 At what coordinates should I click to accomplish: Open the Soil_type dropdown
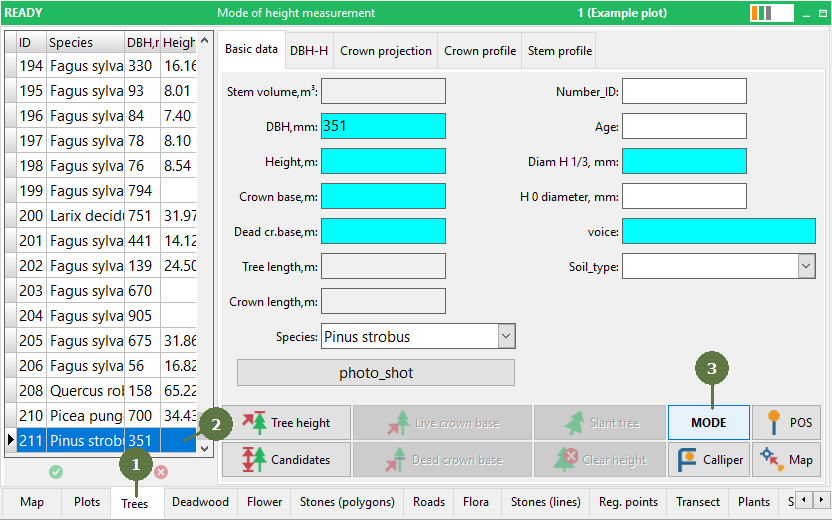pos(807,266)
